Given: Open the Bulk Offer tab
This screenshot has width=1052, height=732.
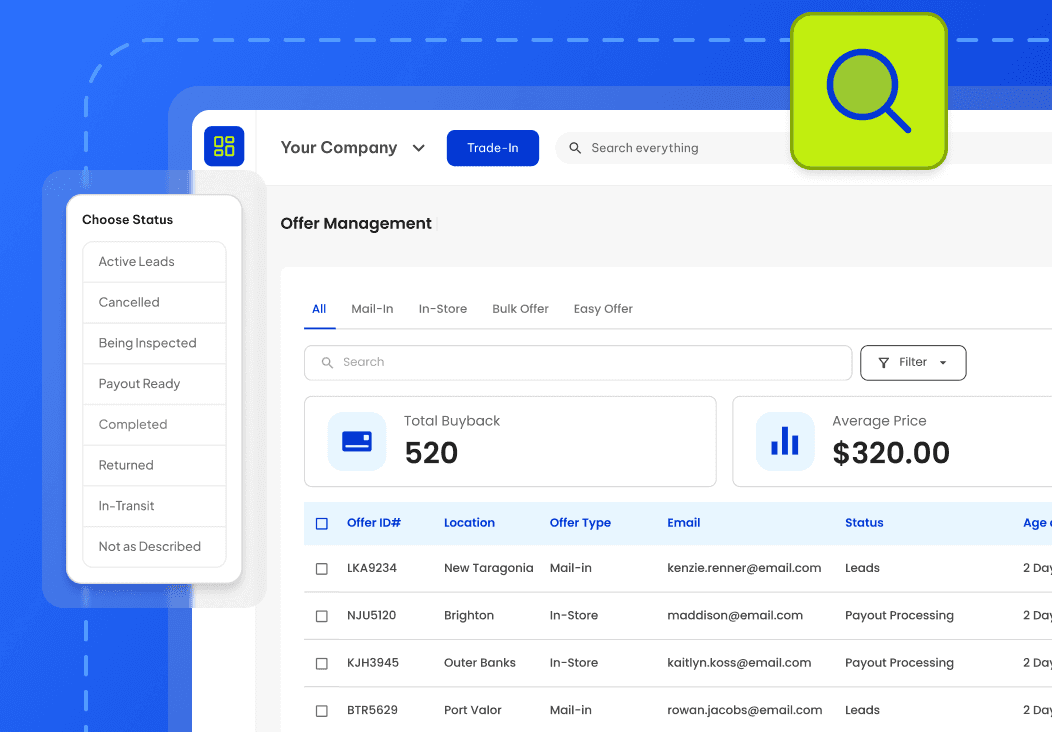Looking at the screenshot, I should pyautogui.click(x=520, y=309).
